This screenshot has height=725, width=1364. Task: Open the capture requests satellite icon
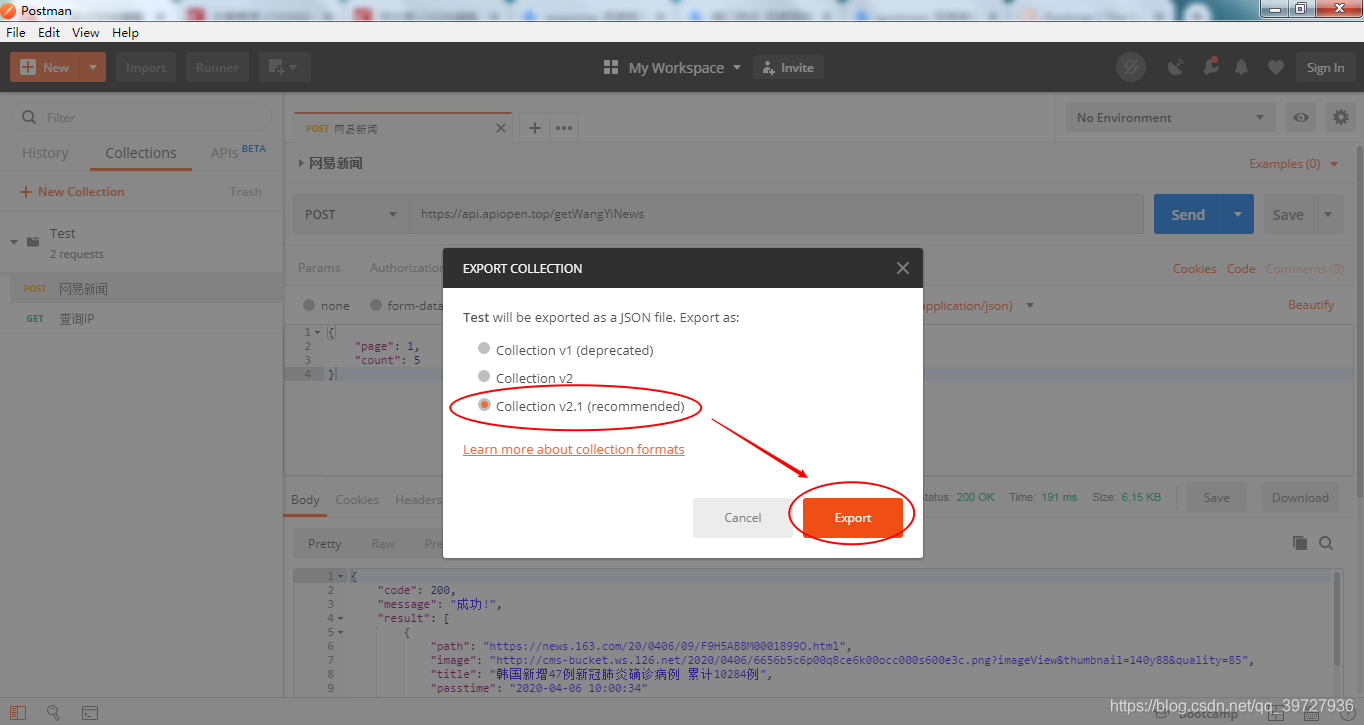tap(1176, 67)
